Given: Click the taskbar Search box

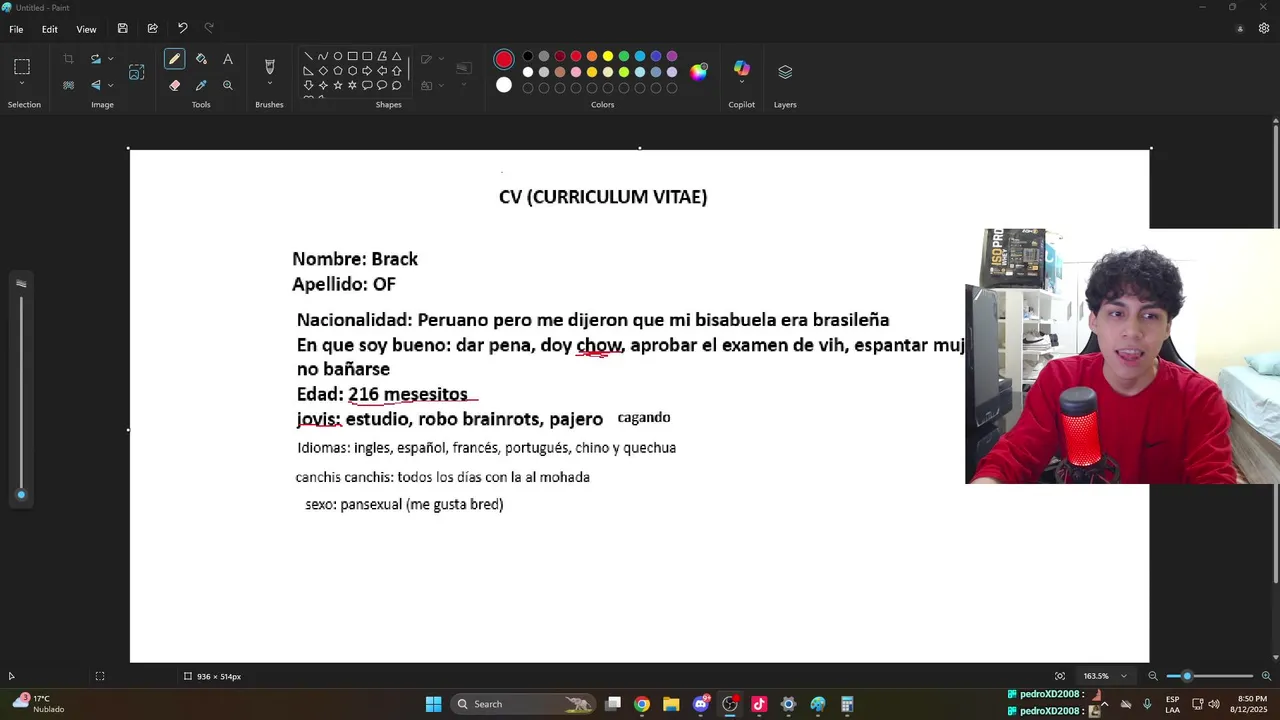Looking at the screenshot, I should tap(524, 704).
